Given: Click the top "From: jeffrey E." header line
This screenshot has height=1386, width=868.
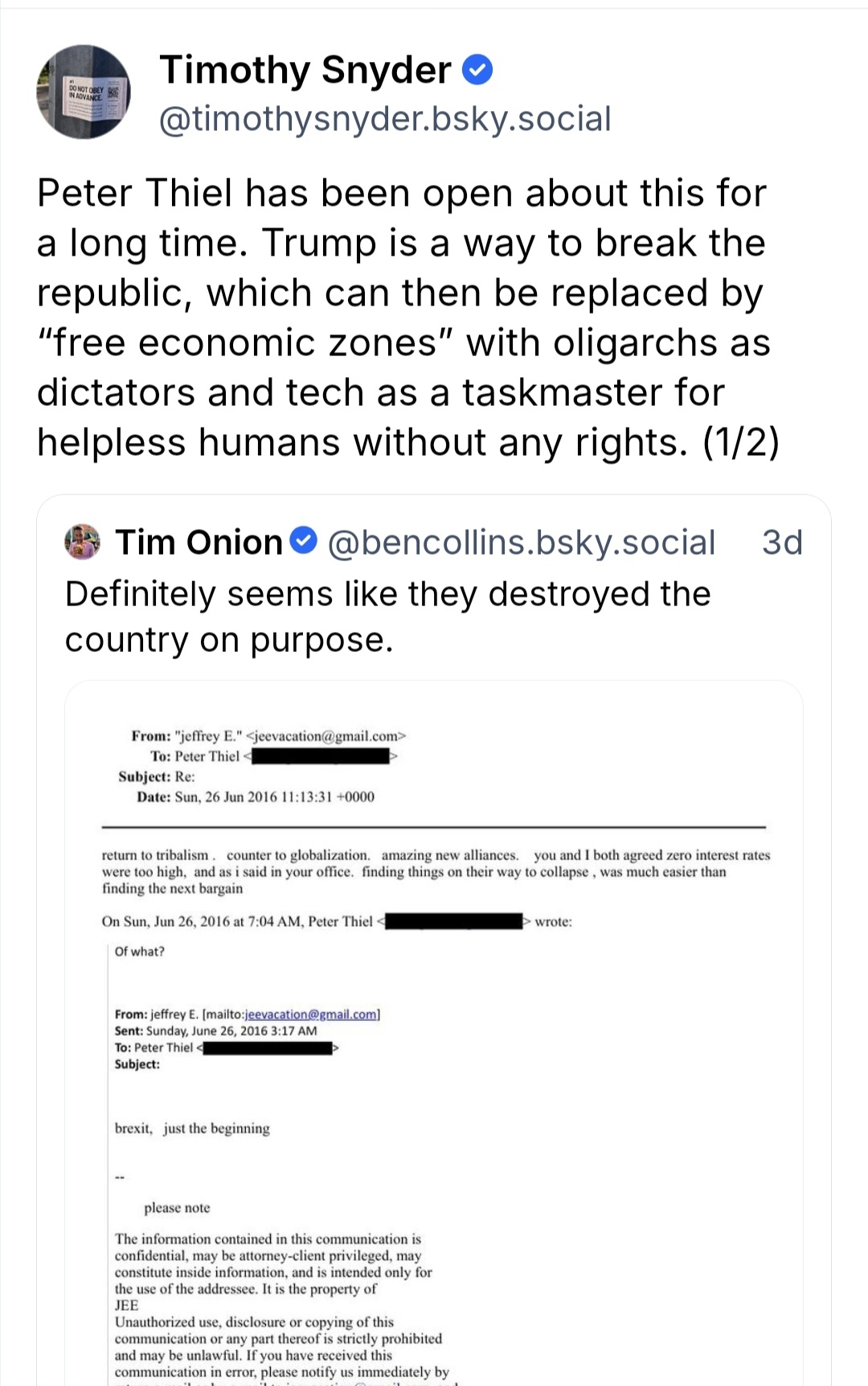Looking at the screenshot, I should pyautogui.click(x=268, y=736).
